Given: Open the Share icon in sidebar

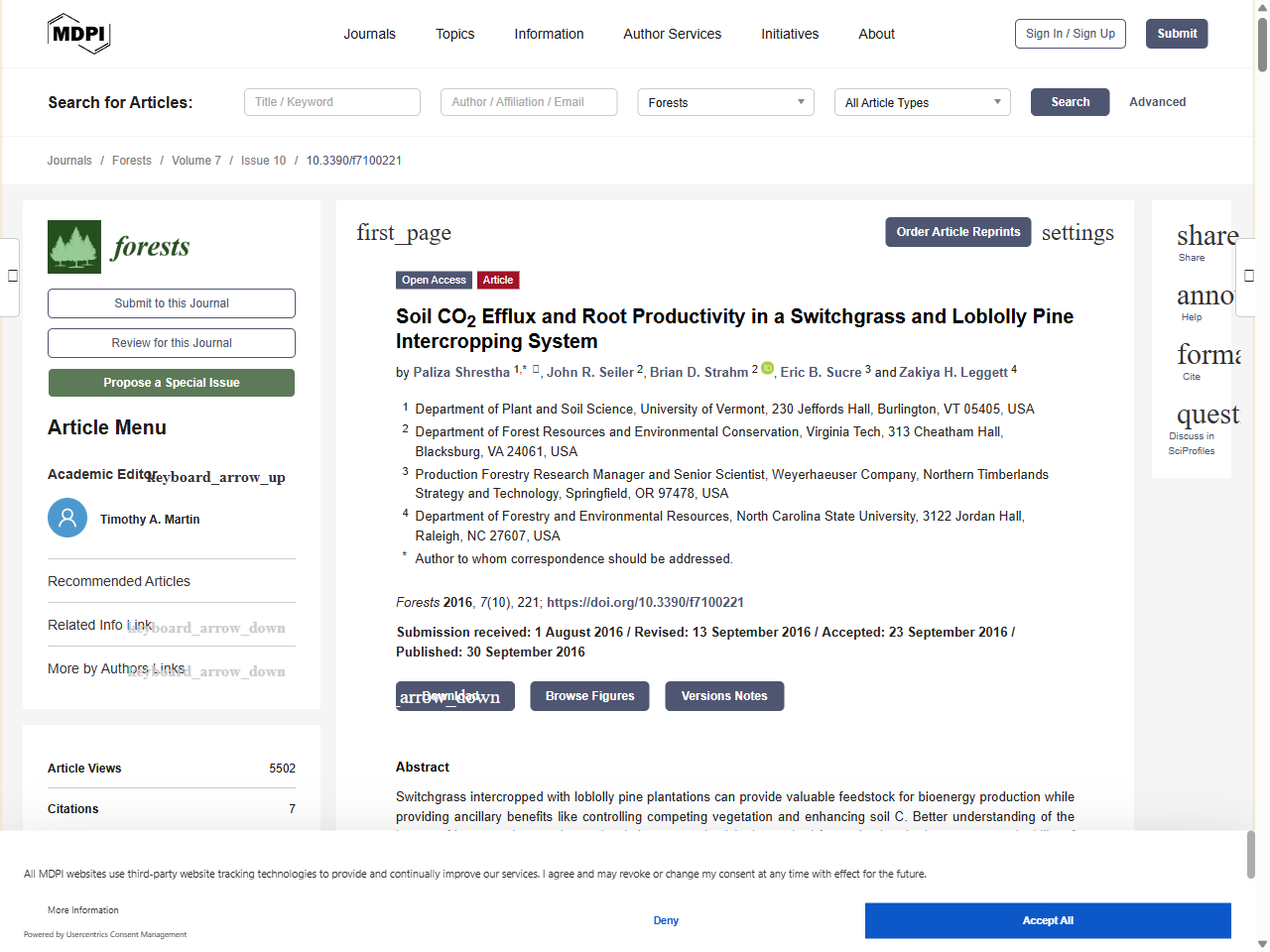Looking at the screenshot, I should click(1206, 236).
